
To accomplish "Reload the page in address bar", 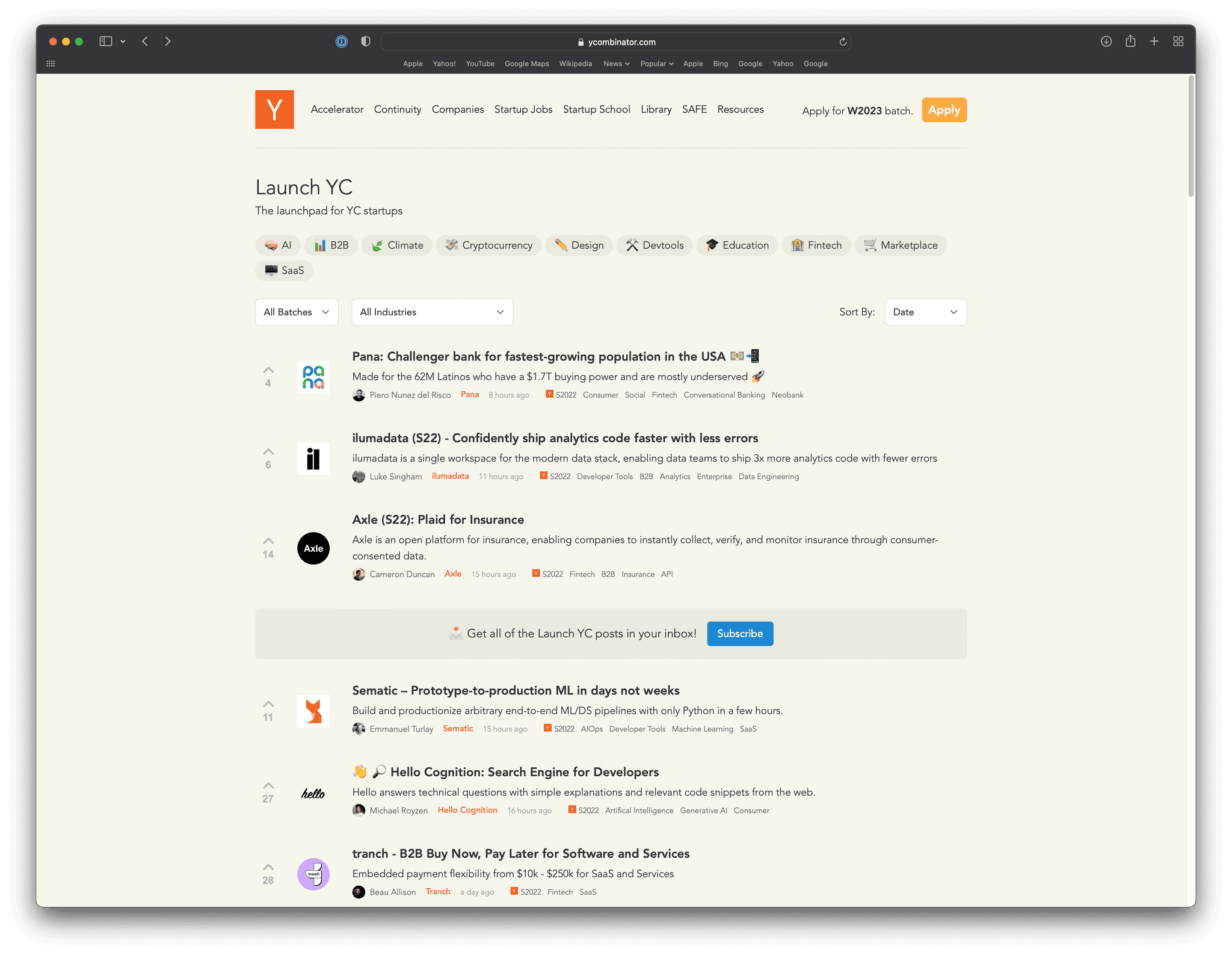I will 843,42.
